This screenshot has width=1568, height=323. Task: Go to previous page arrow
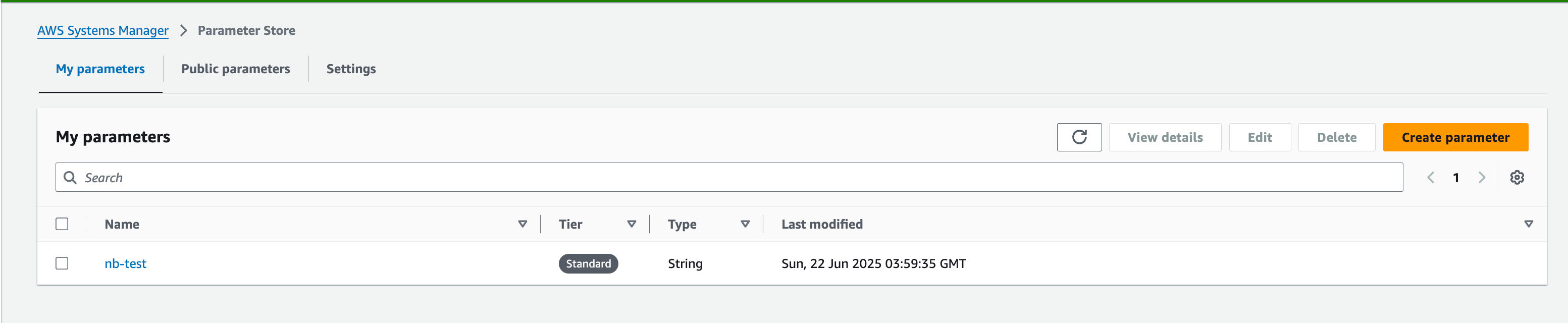(1431, 178)
